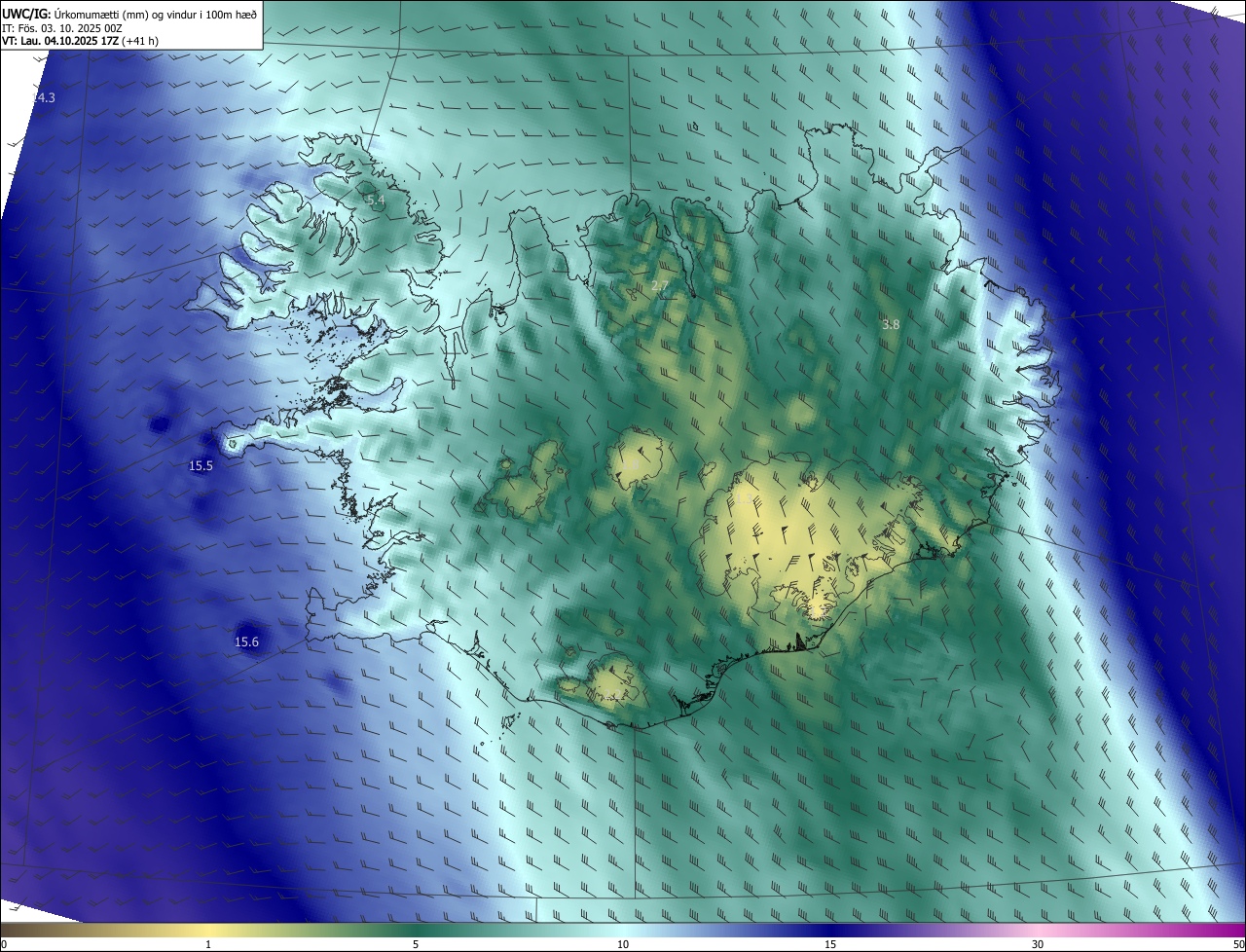Click the legend tick label 1
The width and height of the screenshot is (1246, 952).
[x=208, y=945]
